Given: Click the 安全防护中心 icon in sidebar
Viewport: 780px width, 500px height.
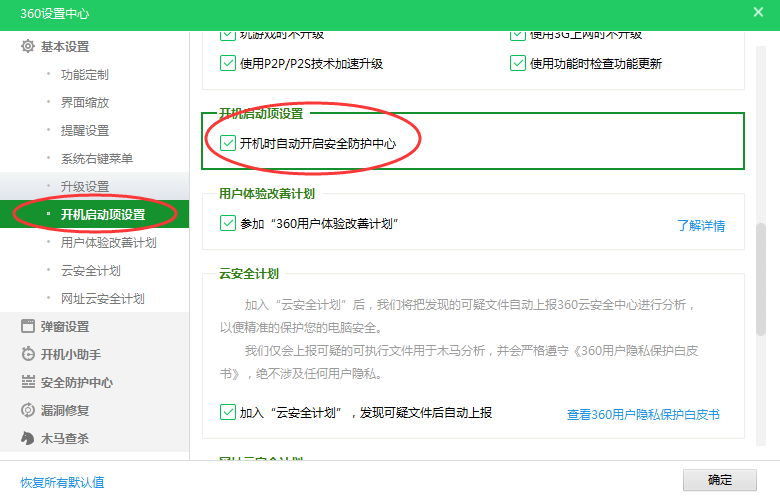Looking at the screenshot, I should [28, 382].
